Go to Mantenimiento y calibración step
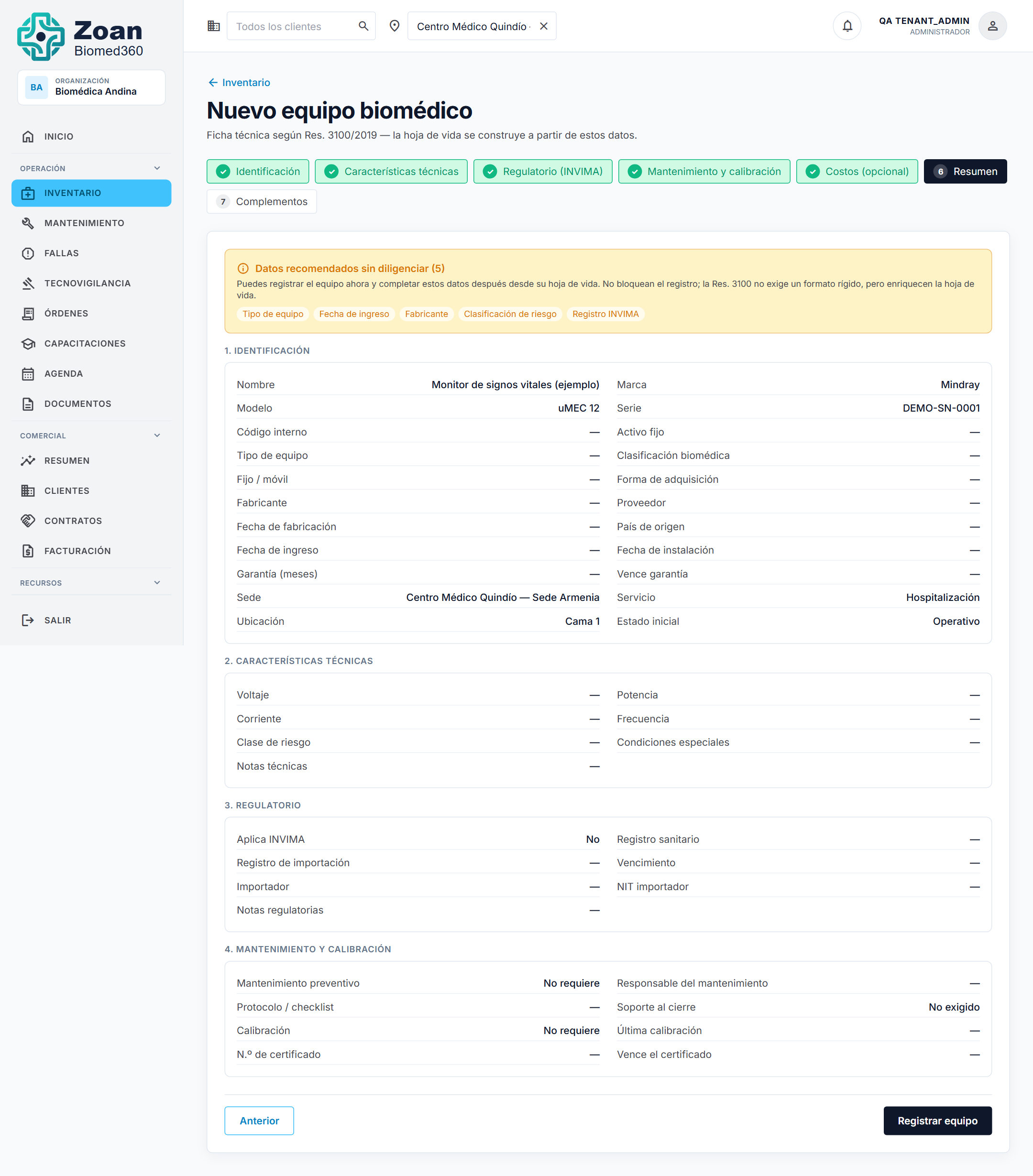The width and height of the screenshot is (1033, 1176). 704,172
